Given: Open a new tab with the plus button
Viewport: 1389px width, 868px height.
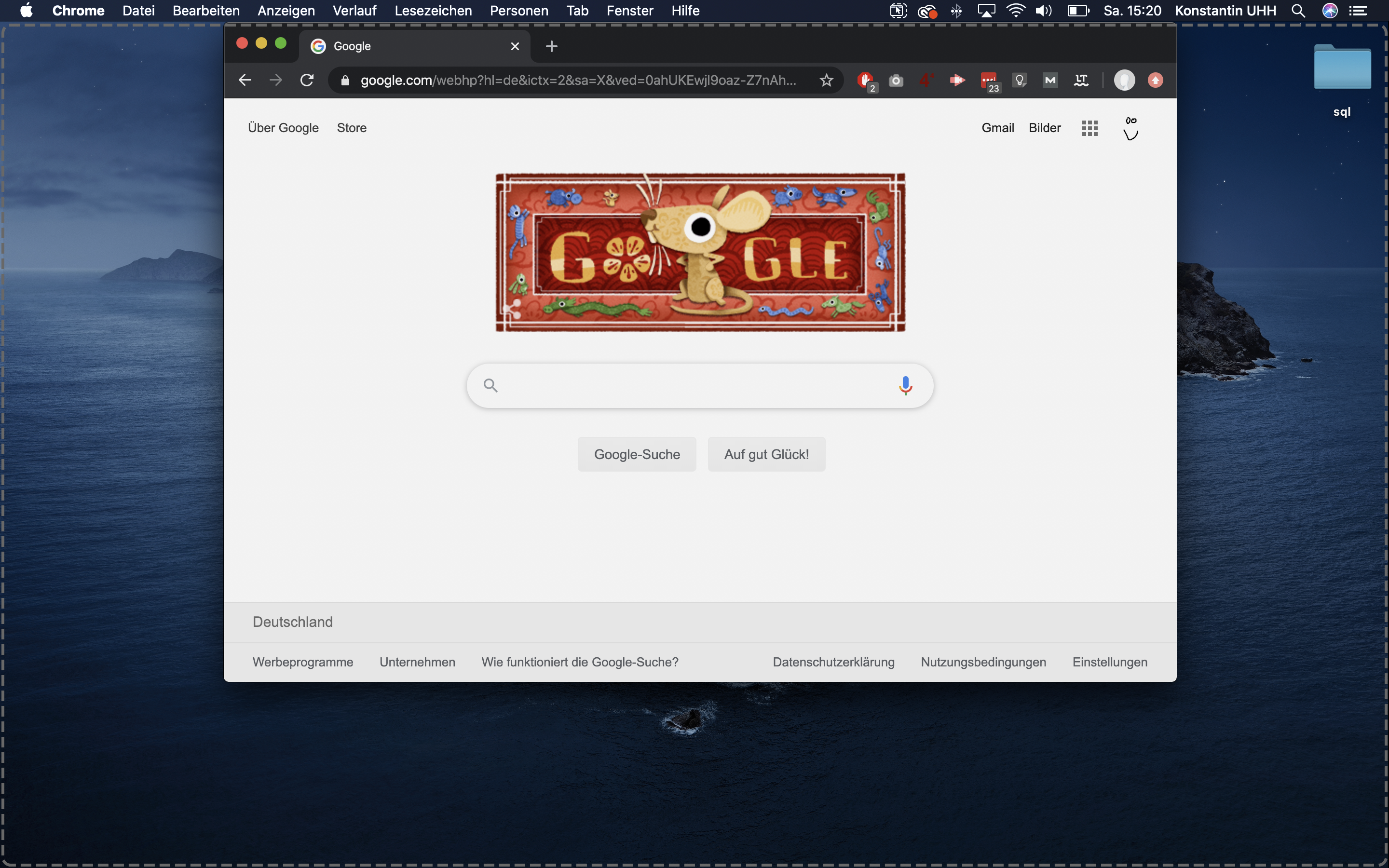Looking at the screenshot, I should [x=552, y=46].
